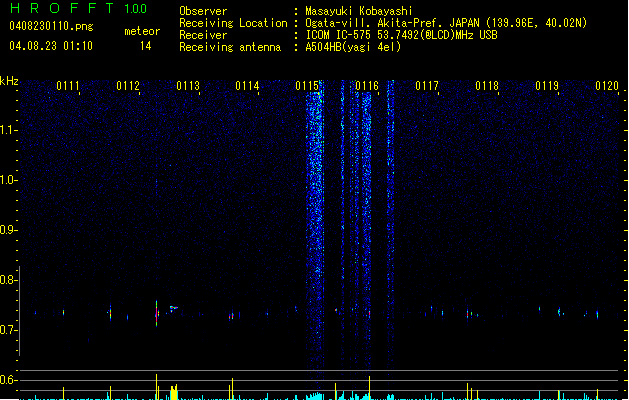
Task: Click the Observer field label
Action: pos(203,11)
